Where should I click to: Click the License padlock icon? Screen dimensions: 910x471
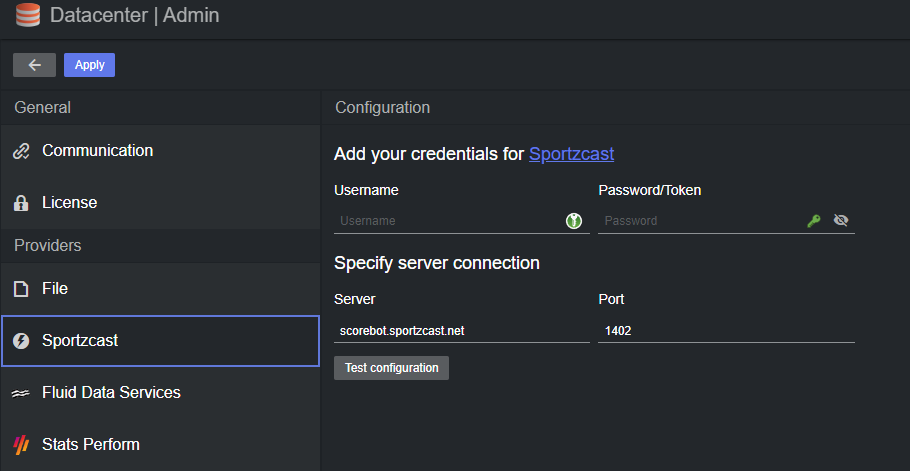[x=22, y=203]
